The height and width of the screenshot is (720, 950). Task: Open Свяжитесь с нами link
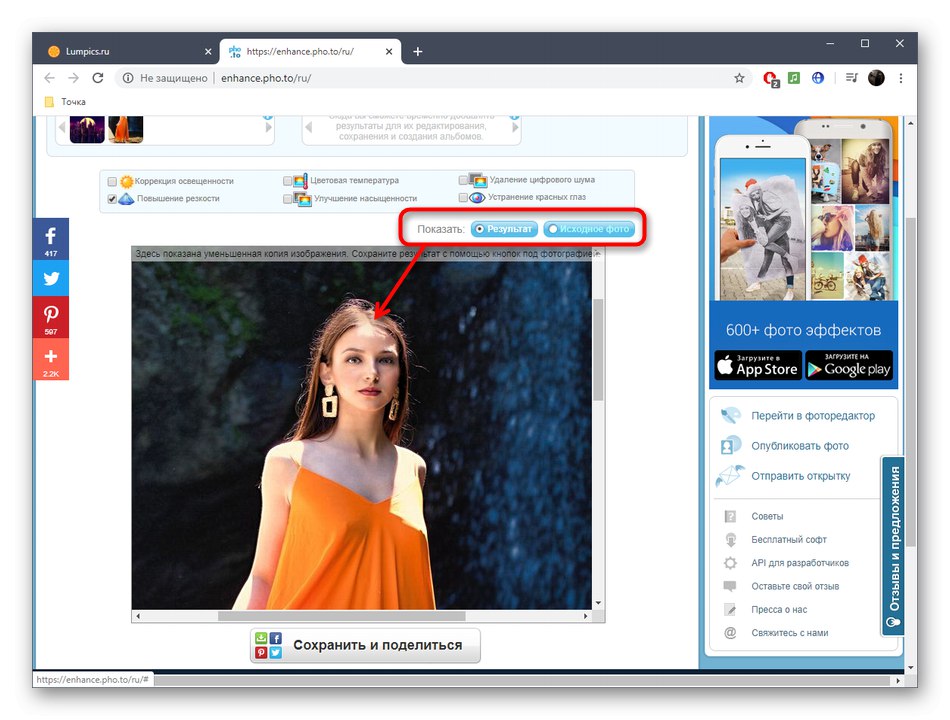point(789,633)
